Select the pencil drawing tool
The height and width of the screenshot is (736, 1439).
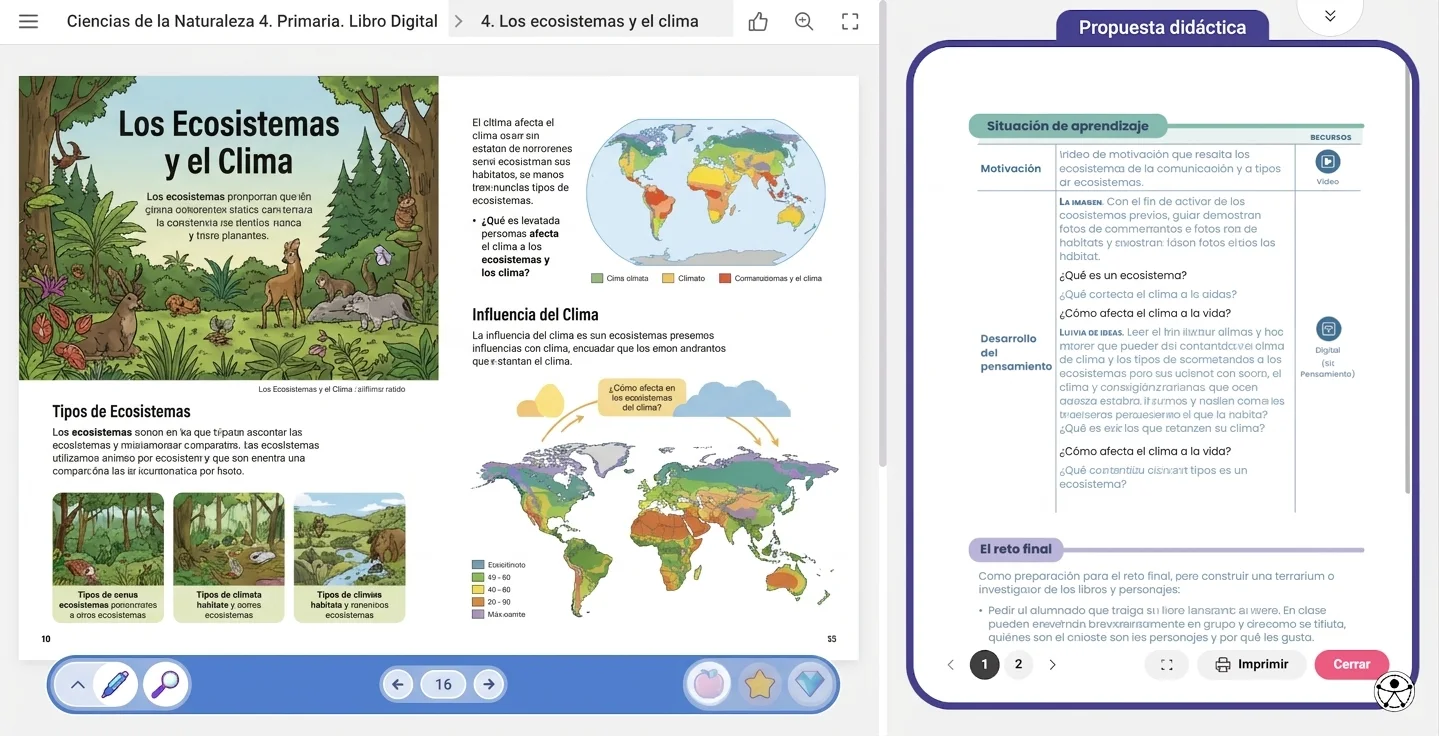pyautogui.click(x=115, y=684)
